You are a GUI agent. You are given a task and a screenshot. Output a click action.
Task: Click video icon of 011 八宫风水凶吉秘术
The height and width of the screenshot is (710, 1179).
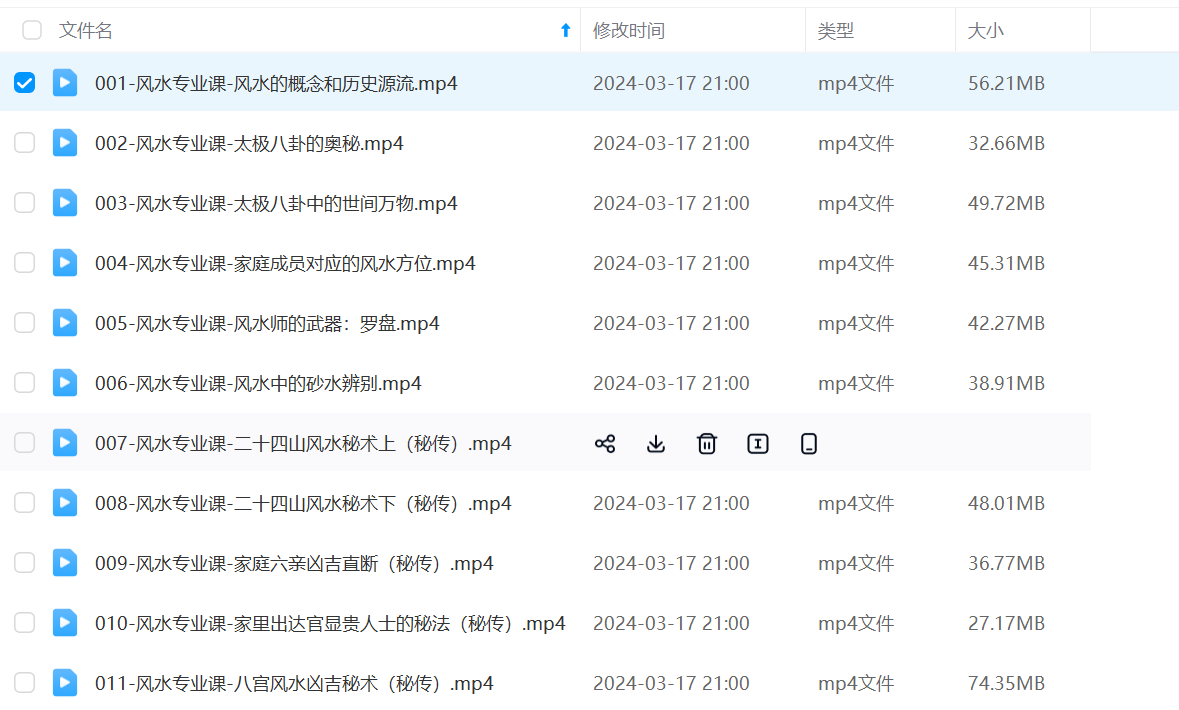coord(65,683)
